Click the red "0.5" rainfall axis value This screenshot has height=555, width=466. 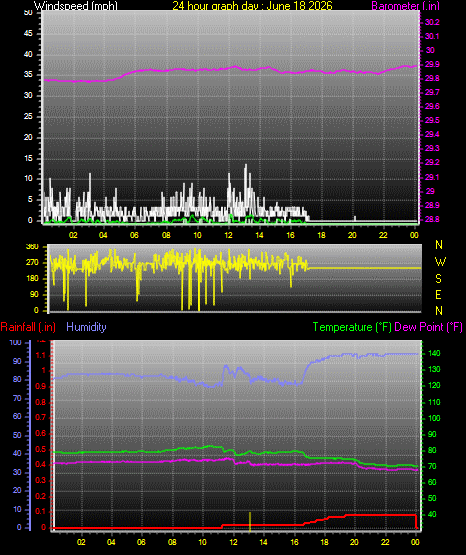41,449
